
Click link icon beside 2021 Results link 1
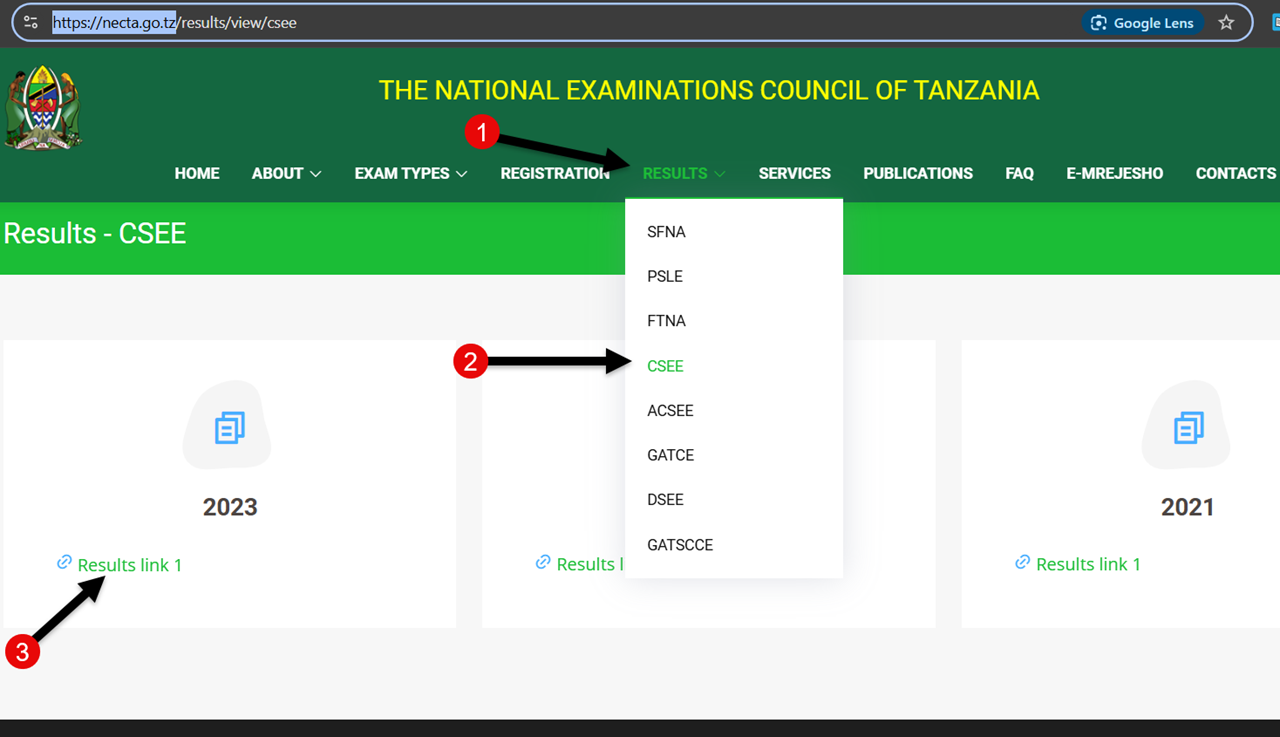click(1022, 562)
